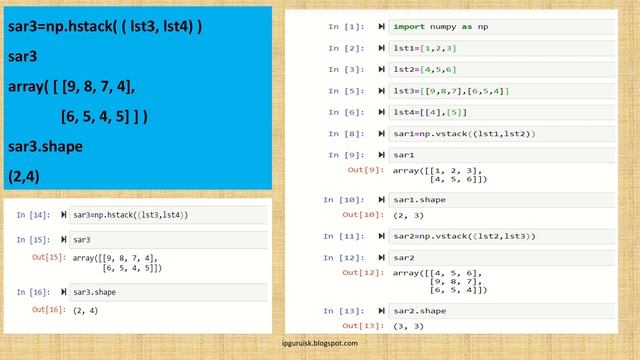640x360 pixels.
Task: Run cell In [9] with its run icon
Action: coord(381,155)
